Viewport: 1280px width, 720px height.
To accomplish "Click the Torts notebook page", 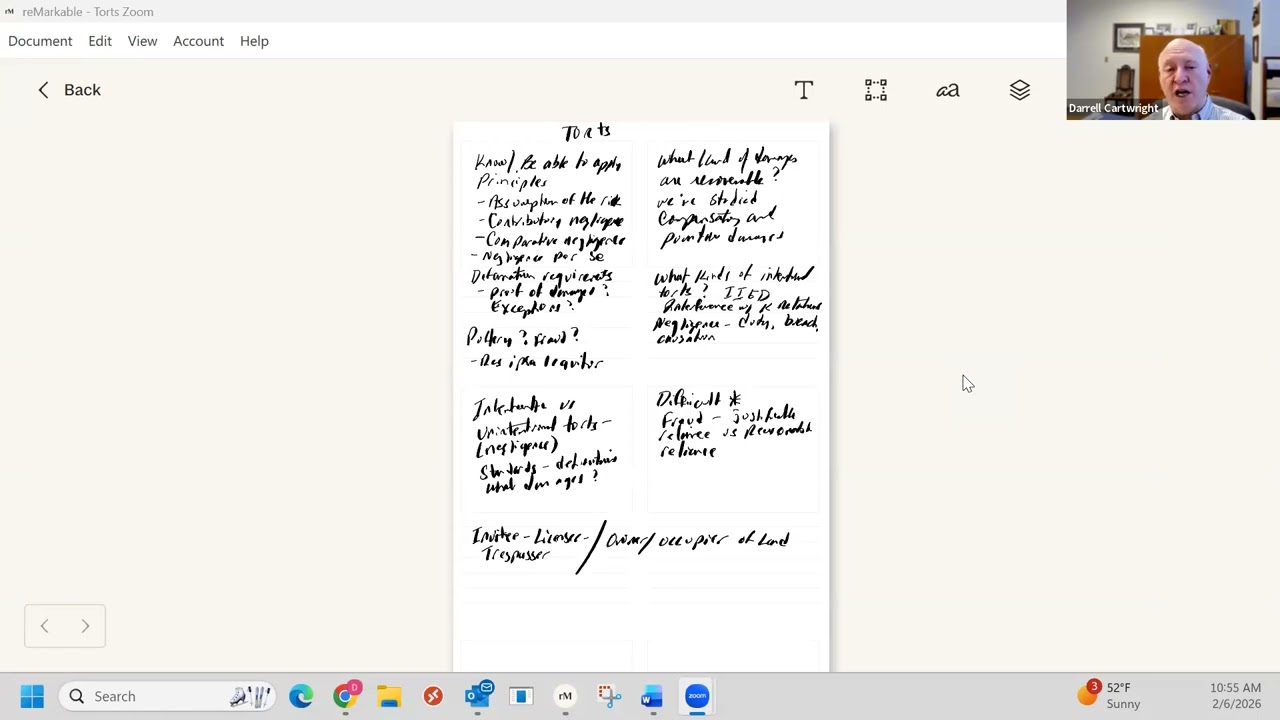I will pos(641,397).
